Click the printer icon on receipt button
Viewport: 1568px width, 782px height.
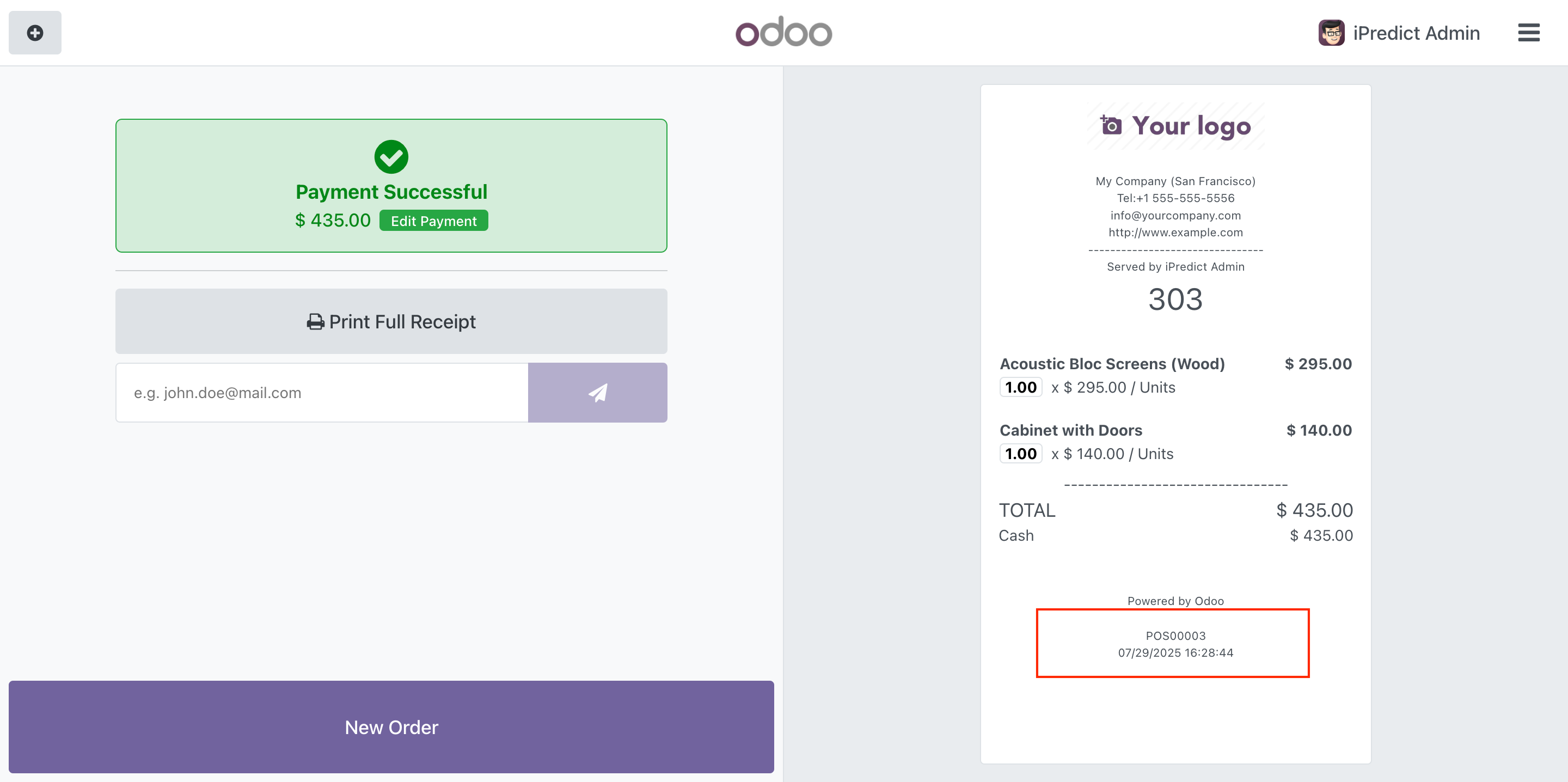click(315, 322)
